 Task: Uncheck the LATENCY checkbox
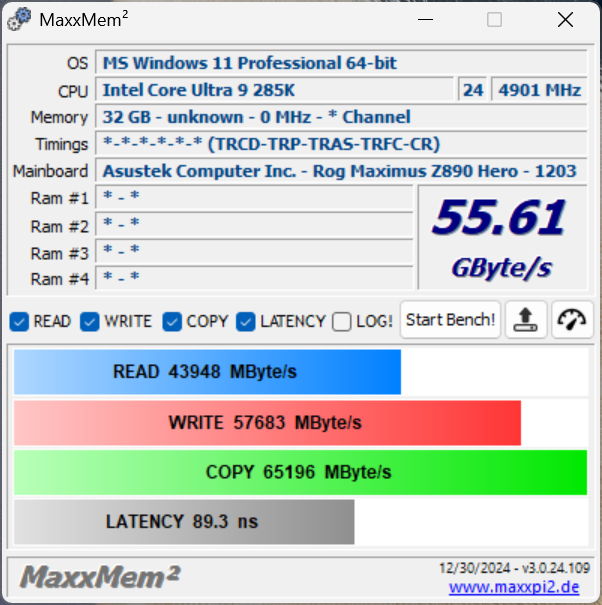[x=246, y=321]
